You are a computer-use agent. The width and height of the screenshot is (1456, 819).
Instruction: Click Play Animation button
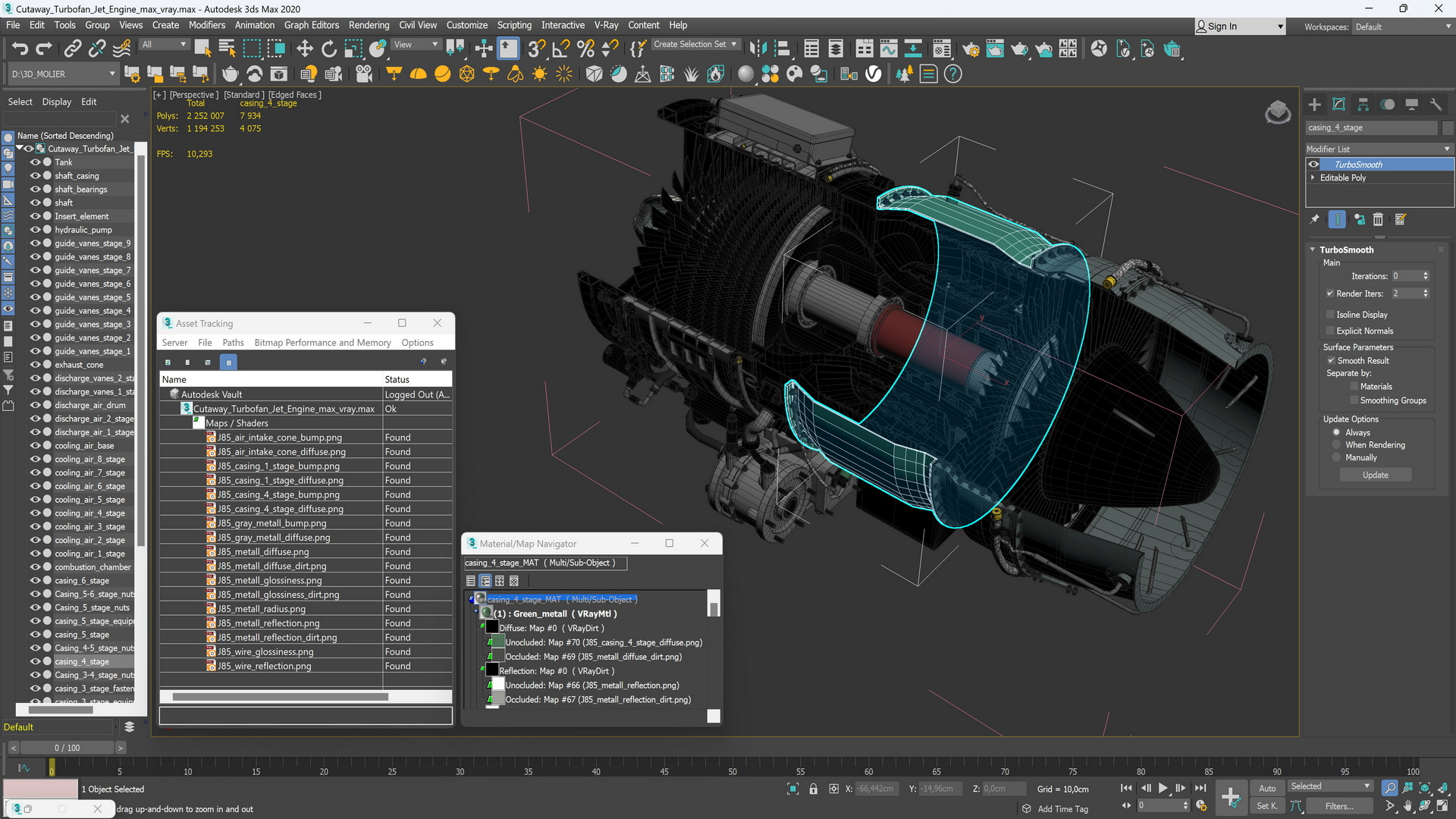(1163, 789)
